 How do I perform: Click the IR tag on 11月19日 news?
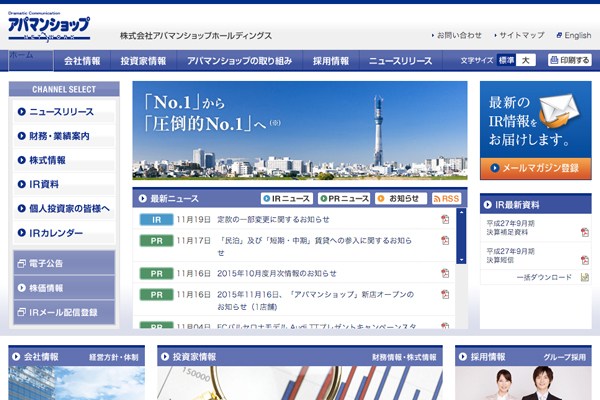point(157,220)
